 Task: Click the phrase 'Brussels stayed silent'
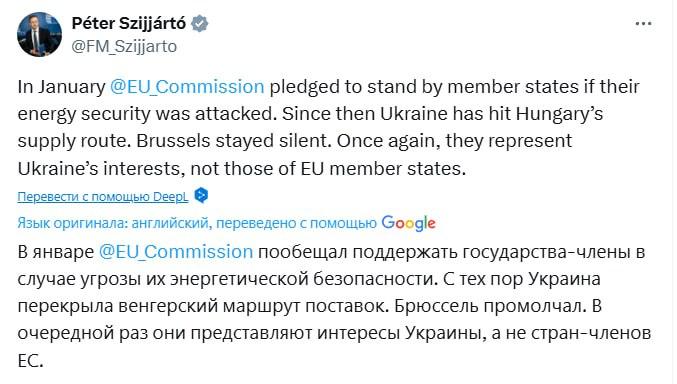point(234,142)
